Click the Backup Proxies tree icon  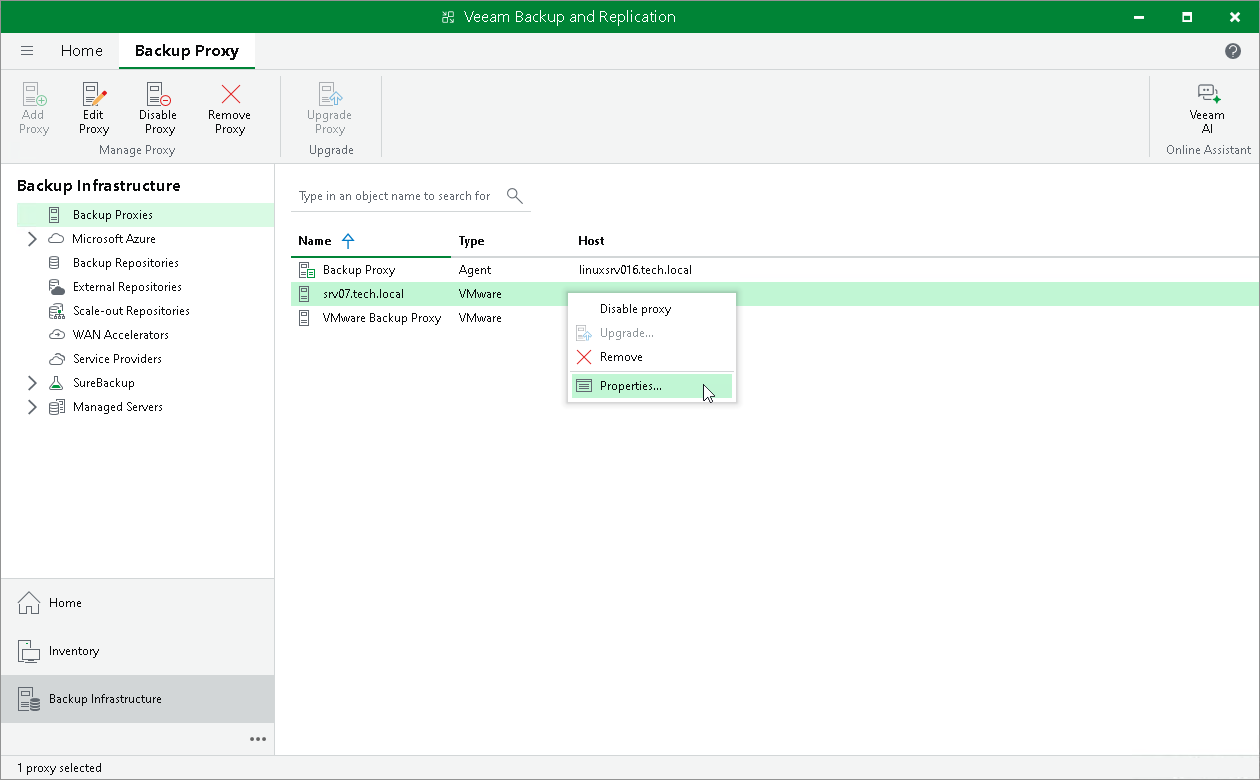(x=54, y=215)
